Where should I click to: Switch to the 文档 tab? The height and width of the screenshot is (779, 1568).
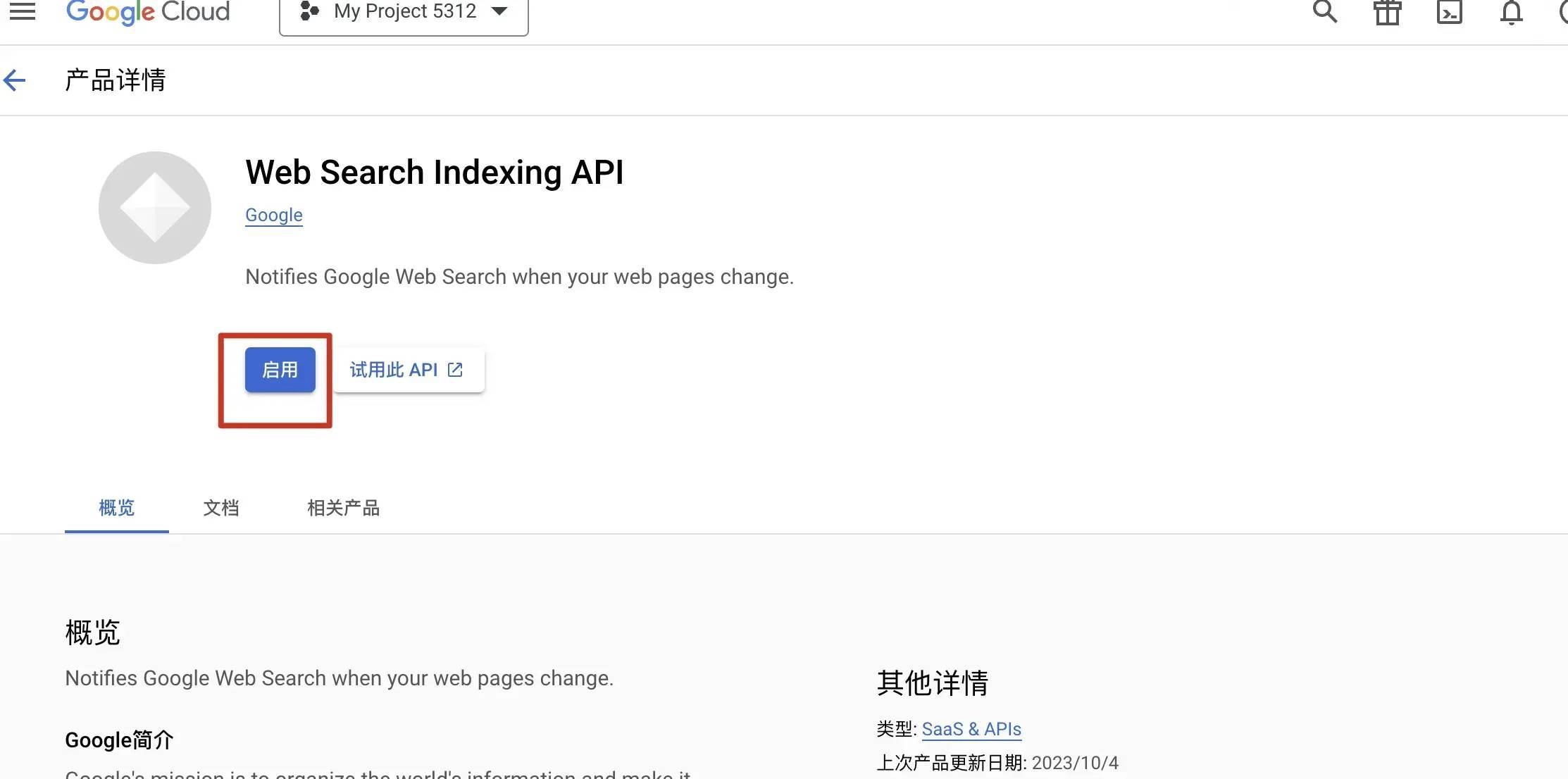pyautogui.click(x=221, y=508)
